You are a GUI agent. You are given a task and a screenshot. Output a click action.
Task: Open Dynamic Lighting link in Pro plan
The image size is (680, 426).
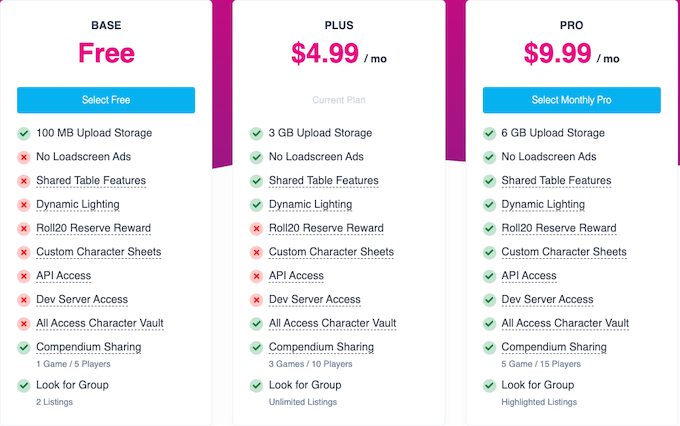tap(543, 205)
